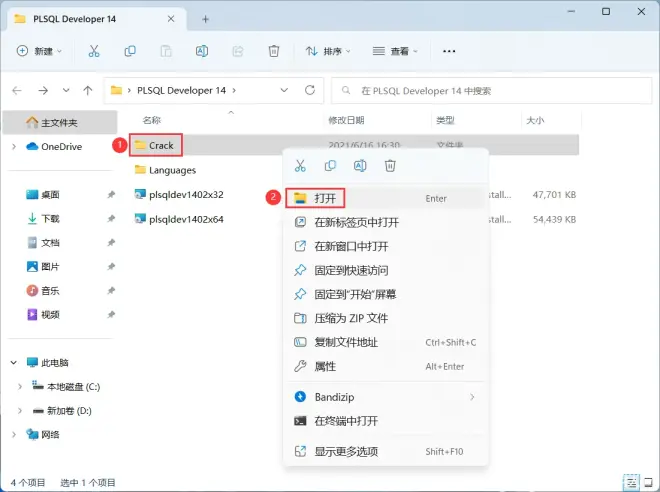660x492 pixels.
Task: Go back with the left arrow
Action: coord(17,90)
